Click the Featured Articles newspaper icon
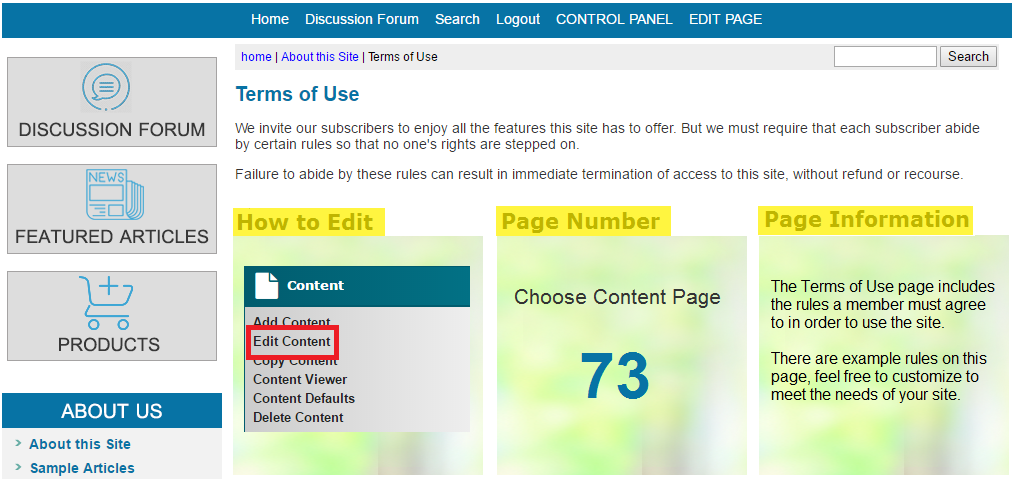 pyautogui.click(x=115, y=195)
